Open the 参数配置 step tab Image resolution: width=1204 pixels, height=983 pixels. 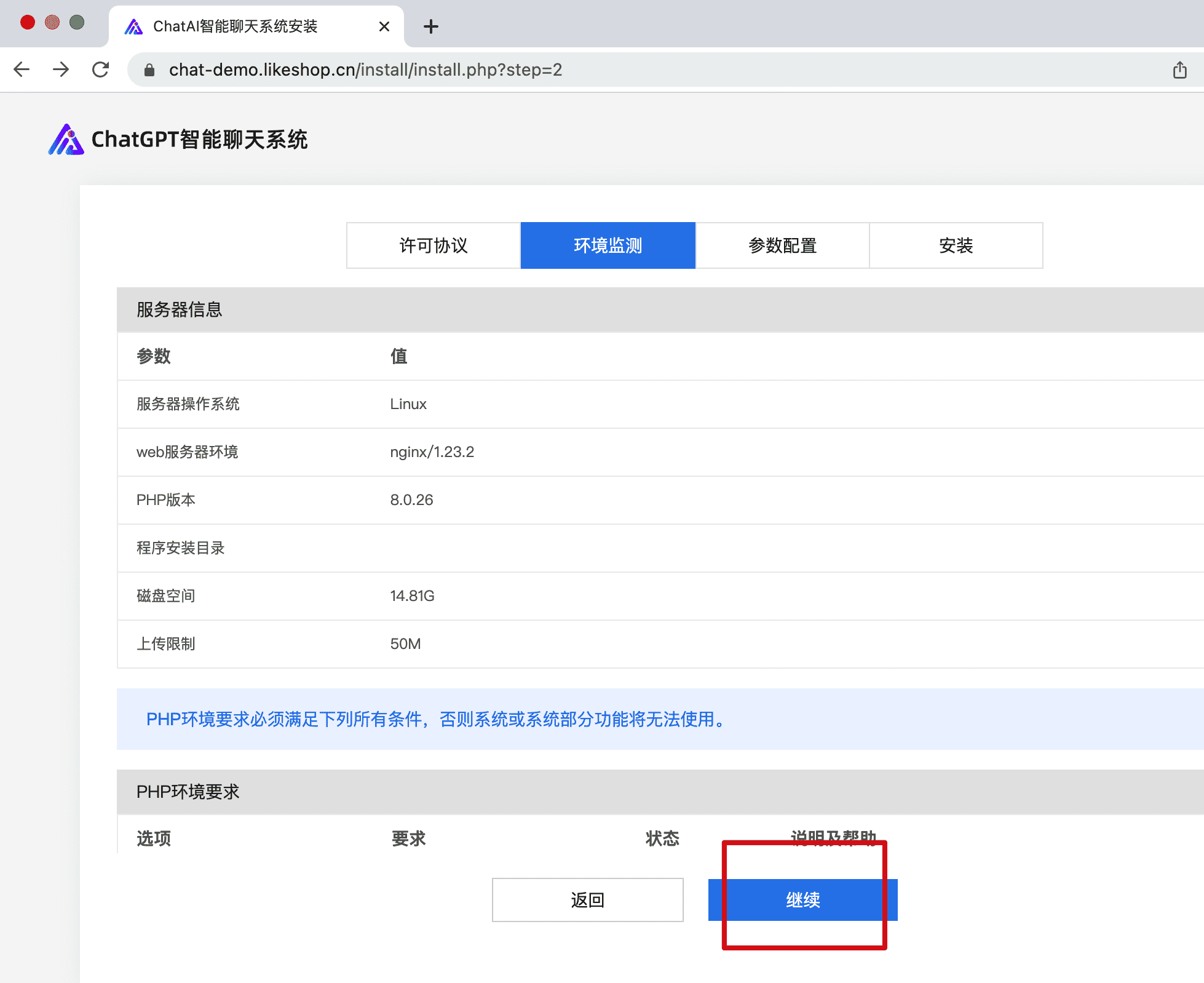pos(782,245)
